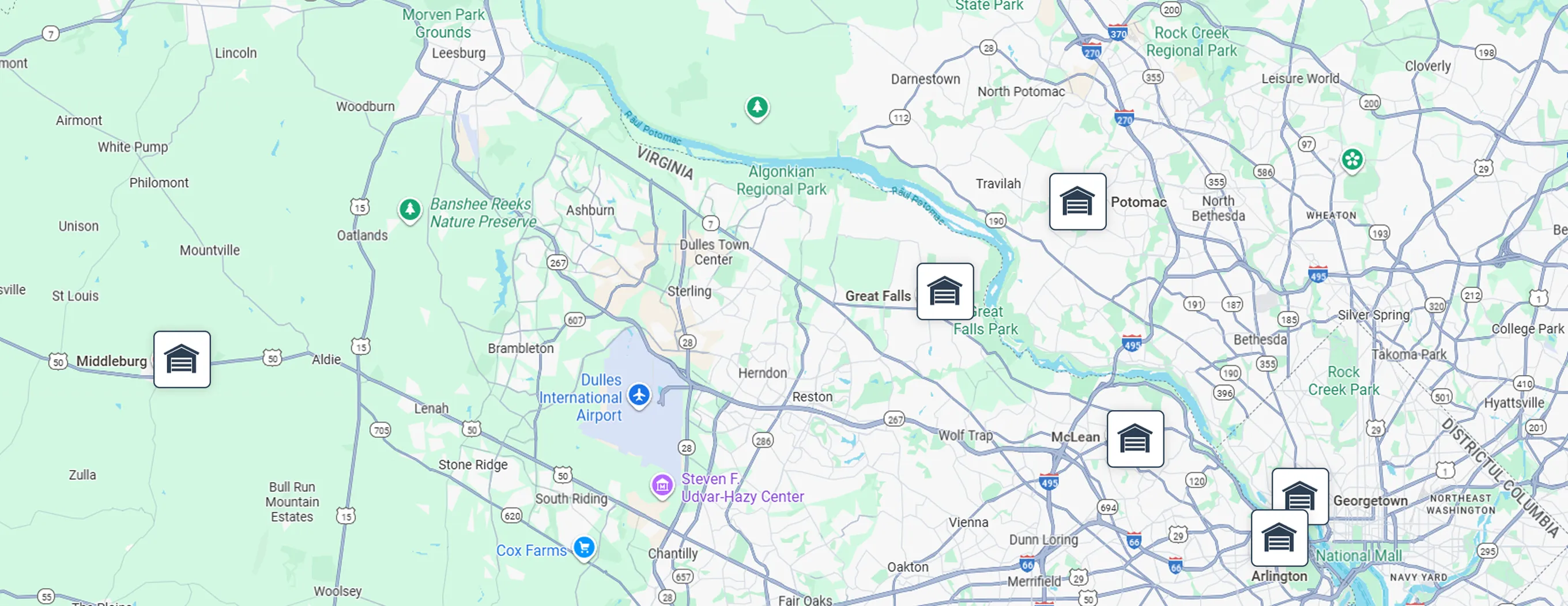Click the Leesburg town label
Image resolution: width=1568 pixels, height=606 pixels.
tap(458, 54)
